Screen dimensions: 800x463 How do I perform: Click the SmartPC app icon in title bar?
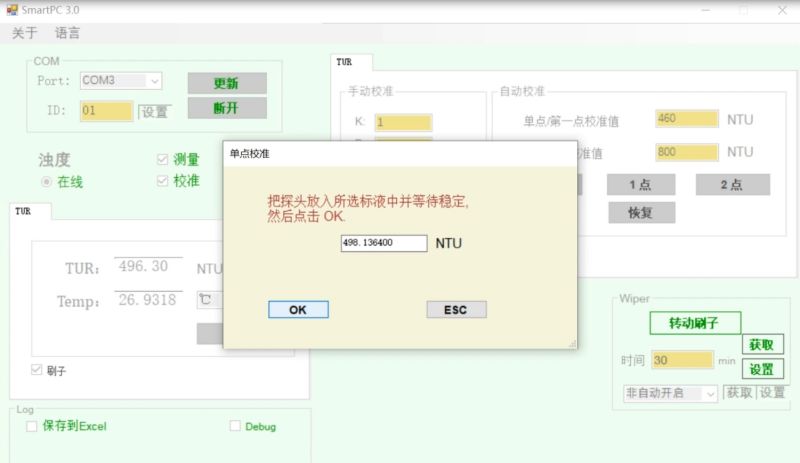(11, 10)
